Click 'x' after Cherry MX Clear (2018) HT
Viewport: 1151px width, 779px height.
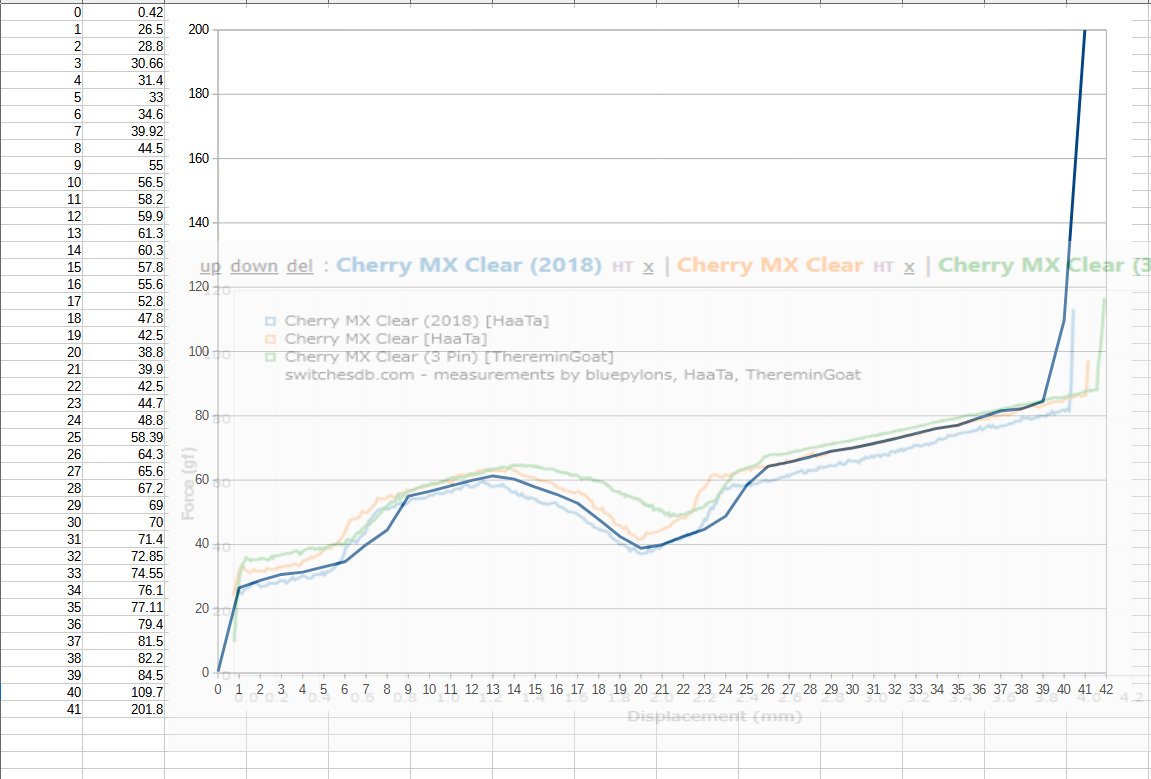click(x=648, y=267)
